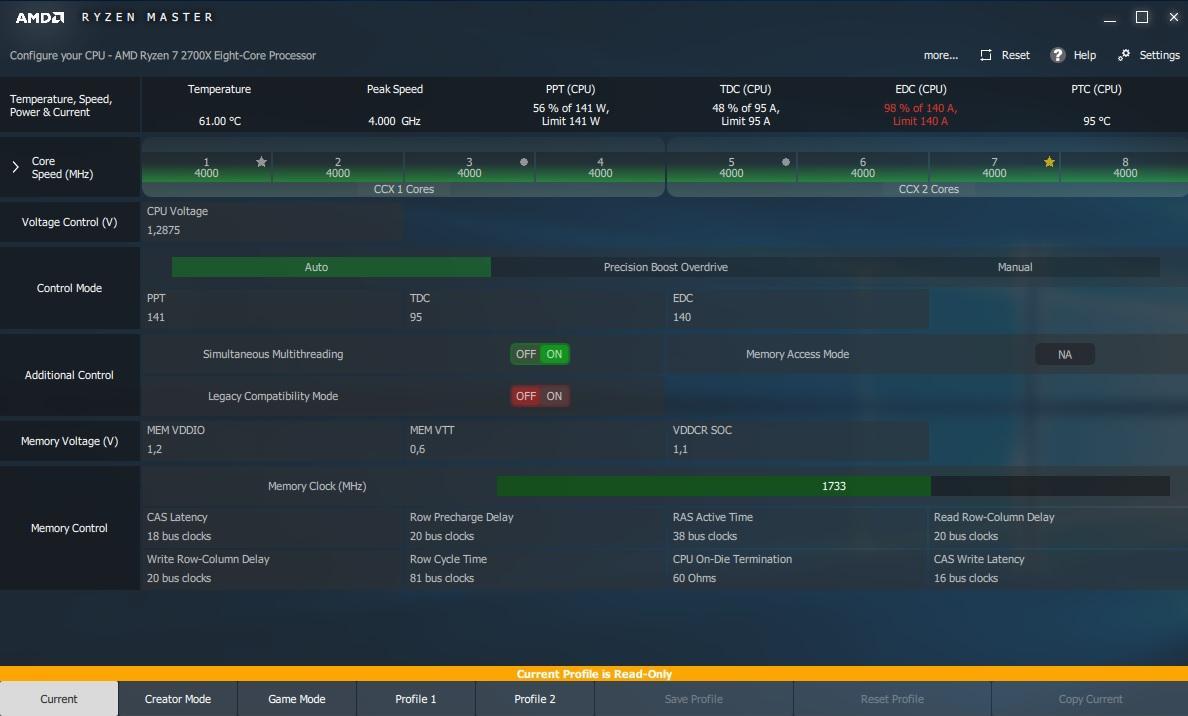
Task: Select Precision Boost Overdrive mode
Action: (665, 267)
